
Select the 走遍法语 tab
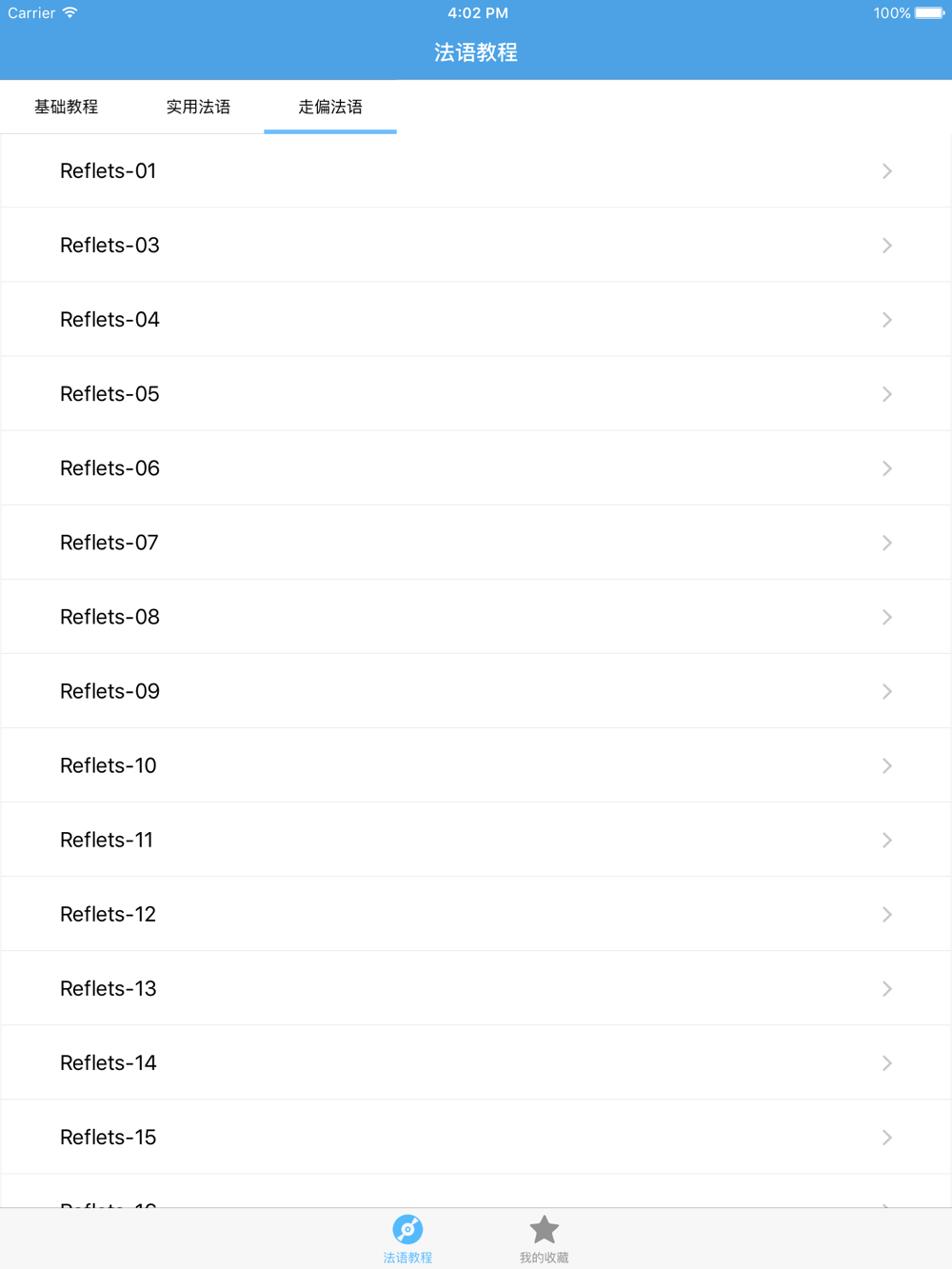pyautogui.click(x=330, y=107)
